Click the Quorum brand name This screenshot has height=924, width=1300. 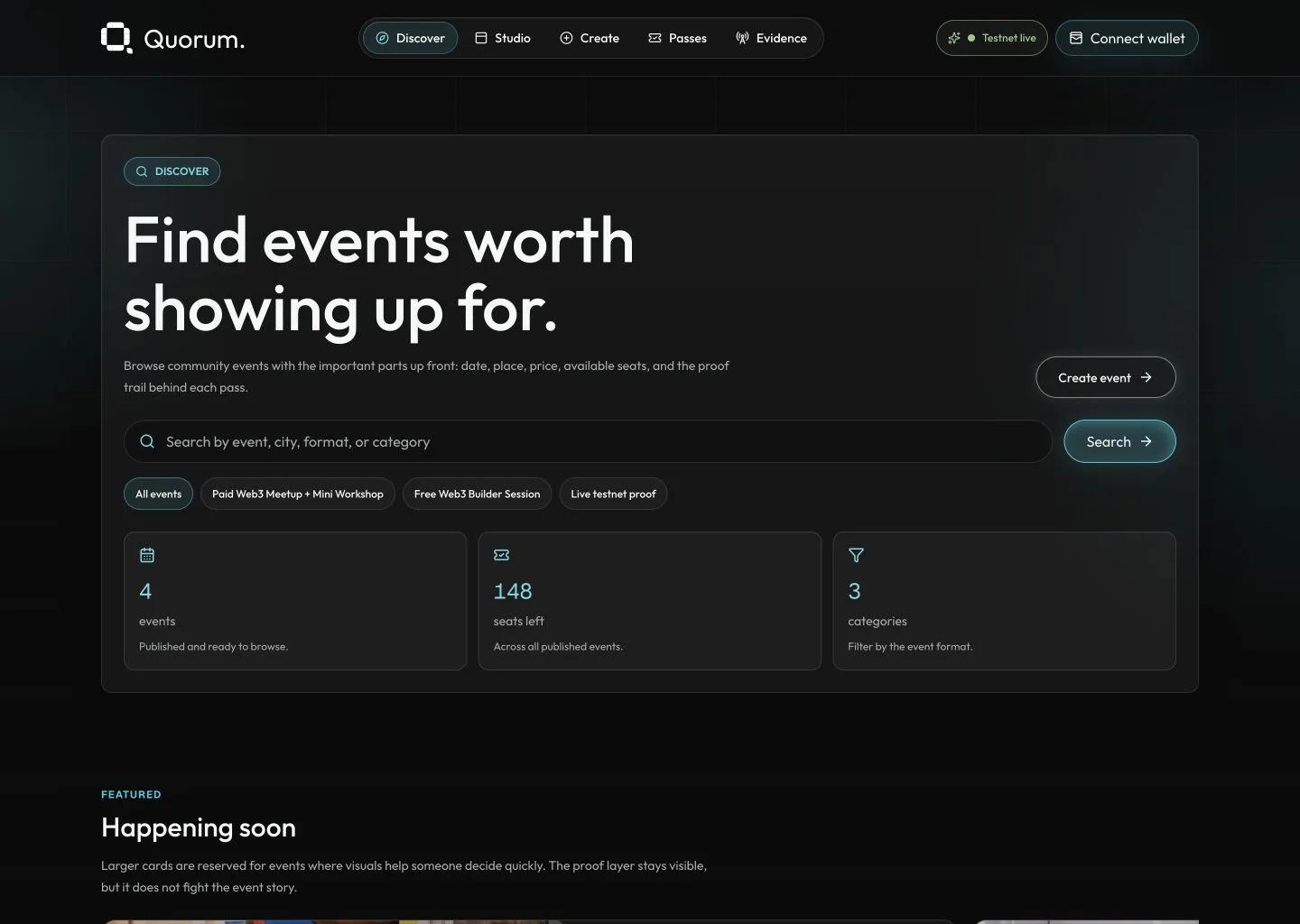pos(194,39)
